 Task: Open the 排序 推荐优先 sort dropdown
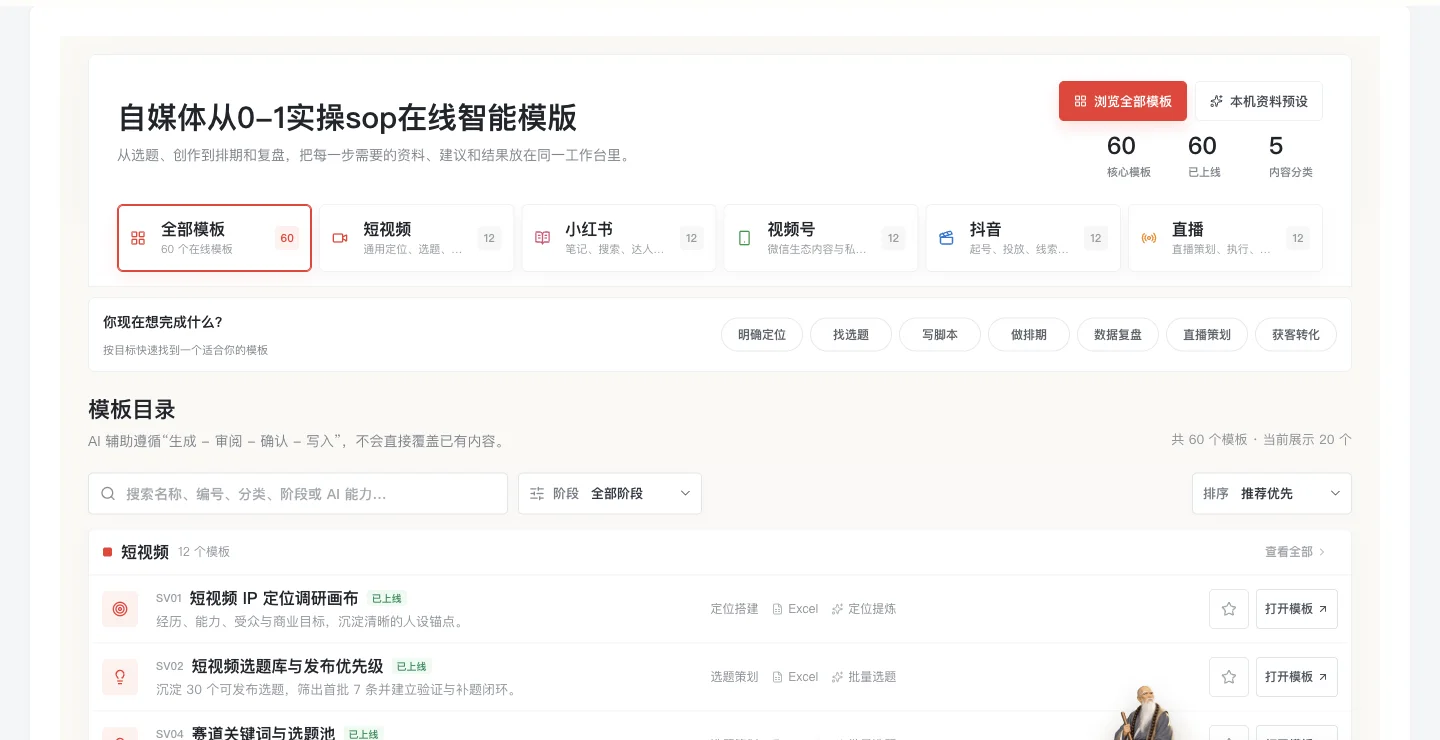pyautogui.click(x=1272, y=494)
